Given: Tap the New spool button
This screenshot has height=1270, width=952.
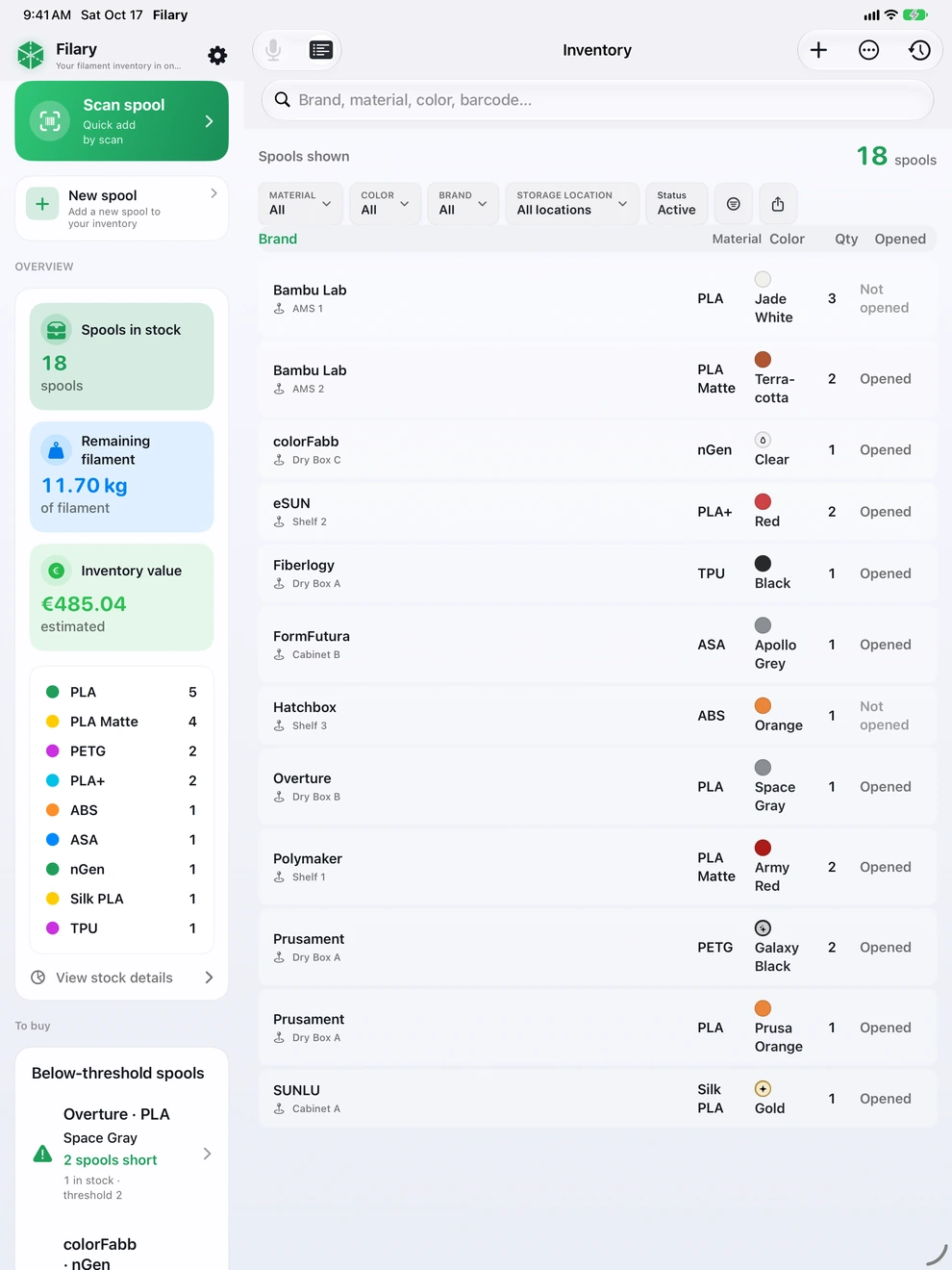Looking at the screenshot, I should click(x=122, y=208).
